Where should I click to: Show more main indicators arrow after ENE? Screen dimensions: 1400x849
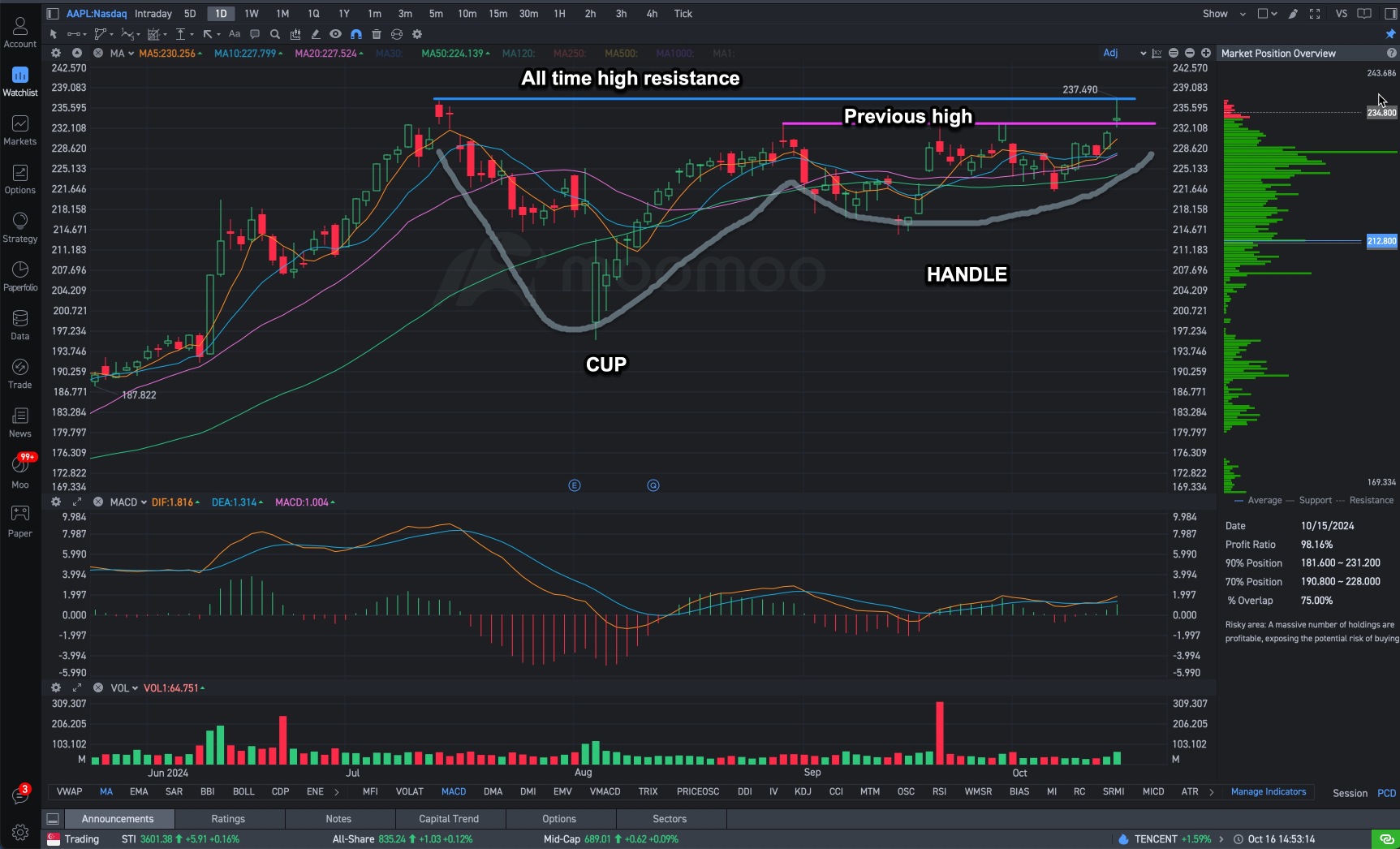click(337, 791)
